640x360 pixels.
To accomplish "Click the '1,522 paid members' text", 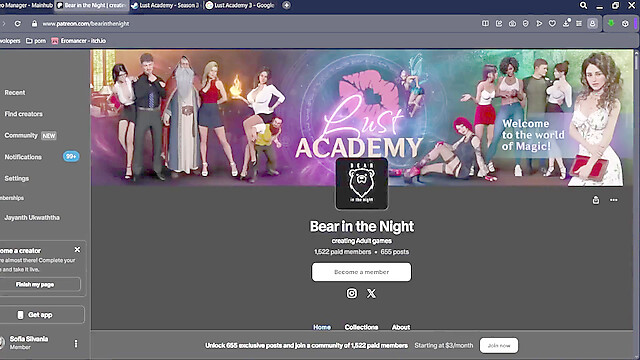I will pyautogui.click(x=342, y=252).
